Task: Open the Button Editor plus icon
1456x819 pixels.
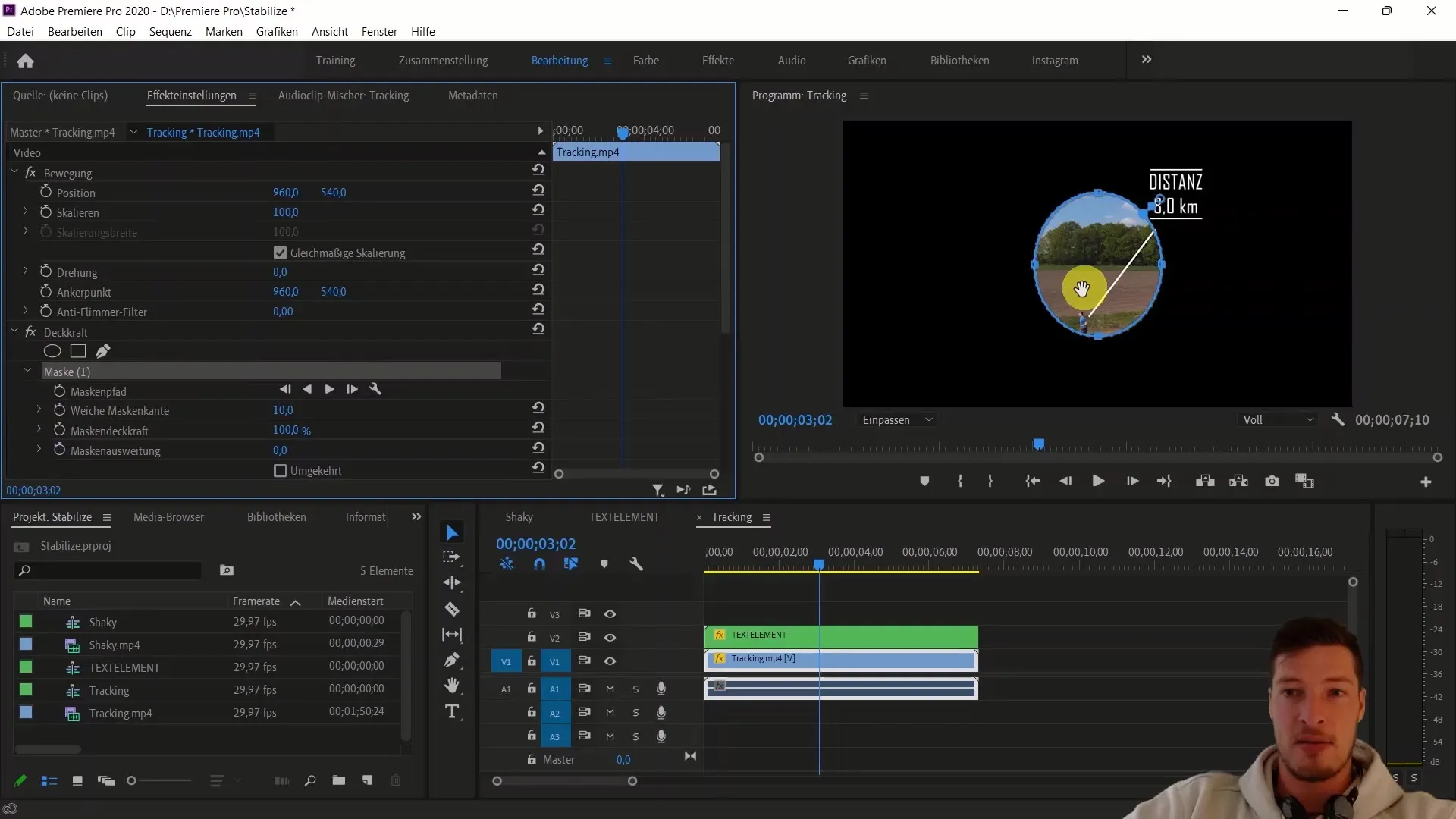Action: pyautogui.click(x=1426, y=482)
